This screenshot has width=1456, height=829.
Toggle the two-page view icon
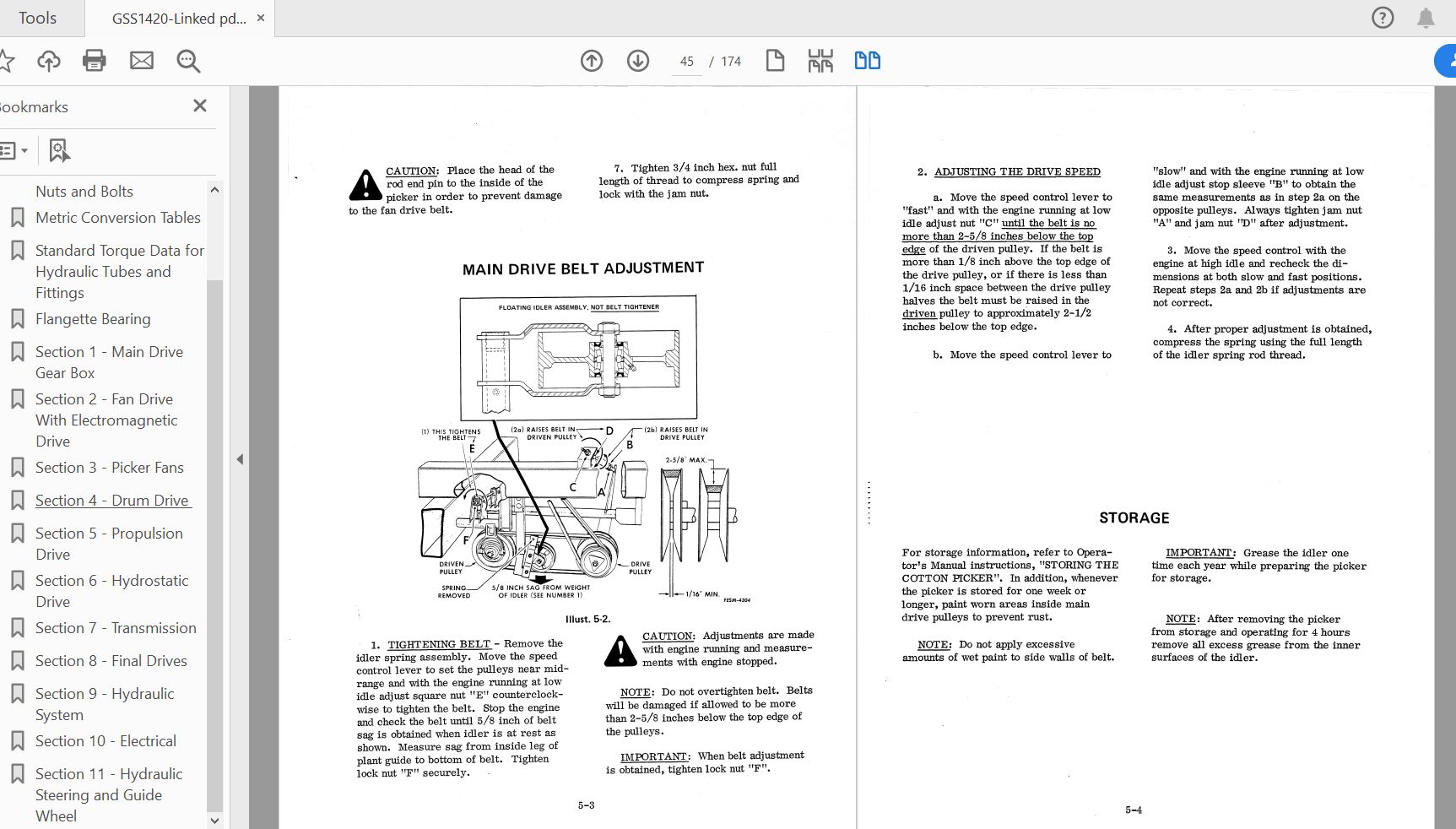868,61
